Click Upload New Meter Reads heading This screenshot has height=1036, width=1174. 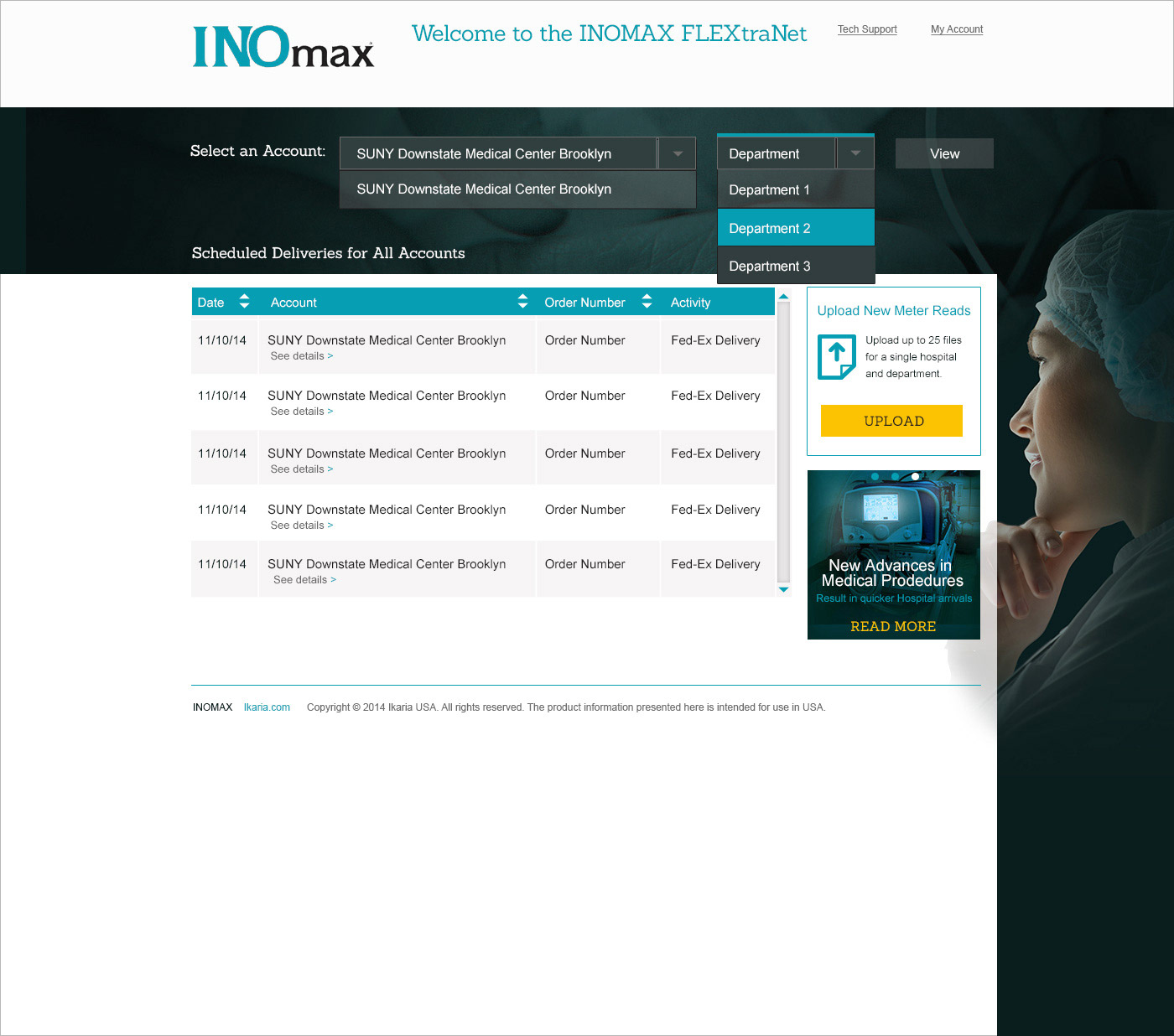pyautogui.click(x=893, y=311)
